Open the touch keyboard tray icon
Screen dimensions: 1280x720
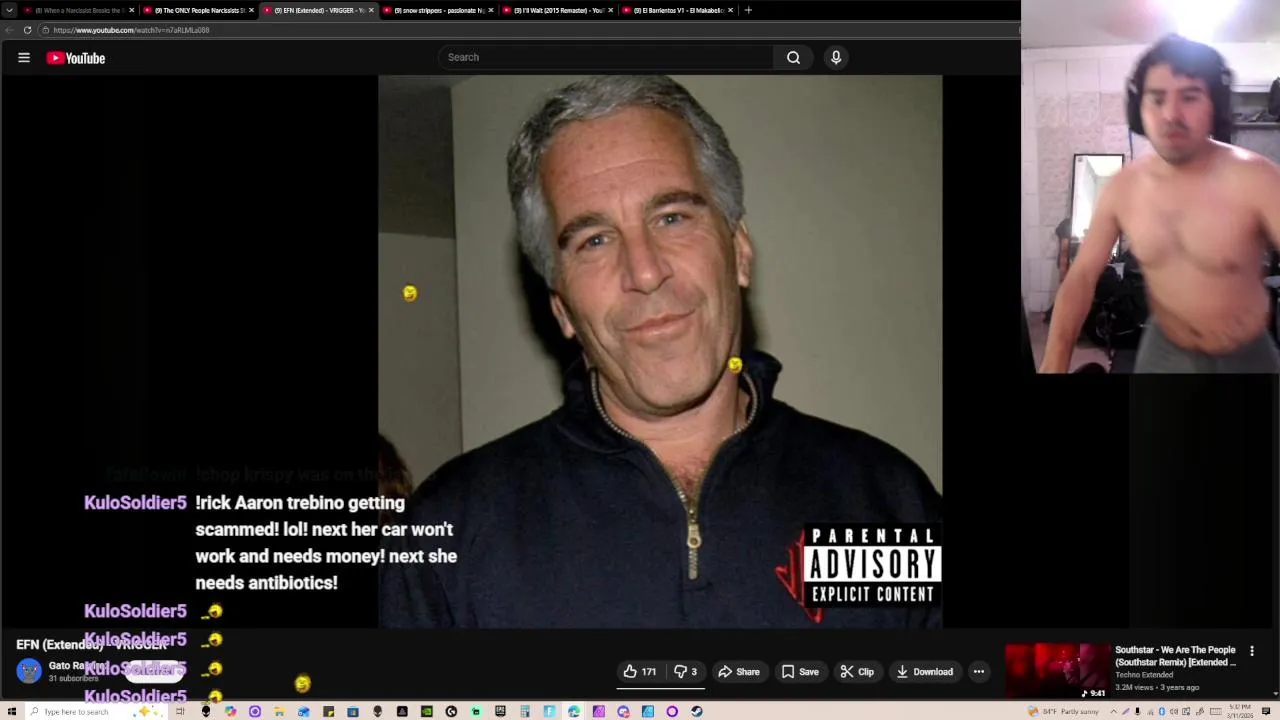(1215, 711)
